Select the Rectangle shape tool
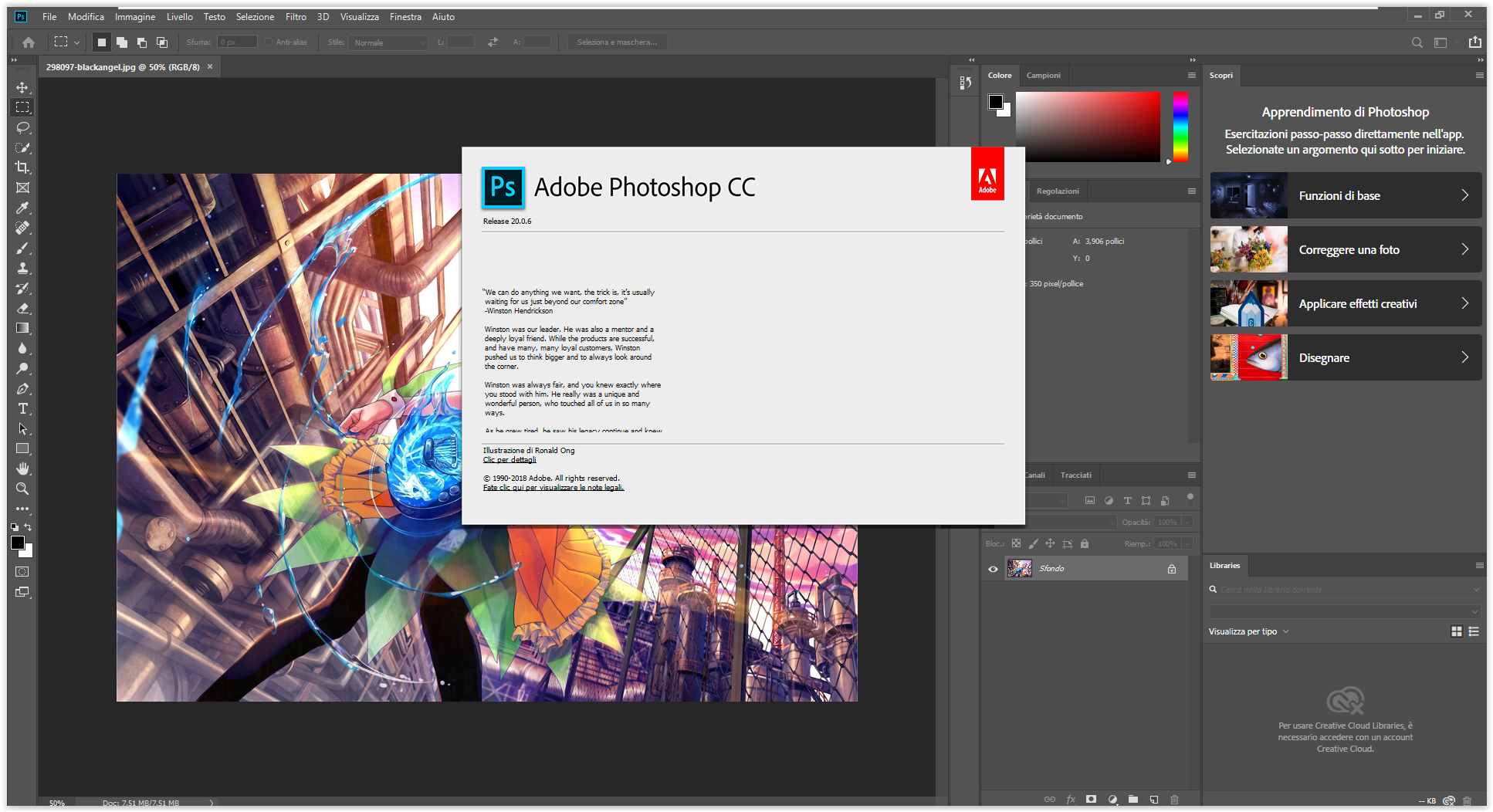This screenshot has width=1493, height=812. 22,448
